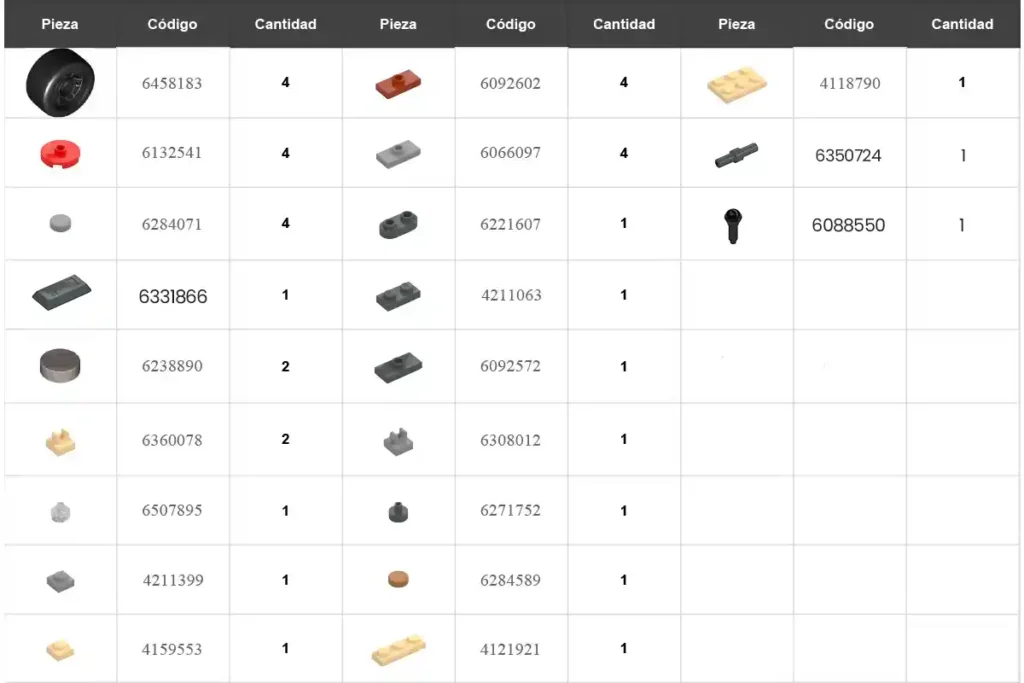Screen dimensions: 1024x683
Task: Click part code 6350724
Action: tap(848, 155)
